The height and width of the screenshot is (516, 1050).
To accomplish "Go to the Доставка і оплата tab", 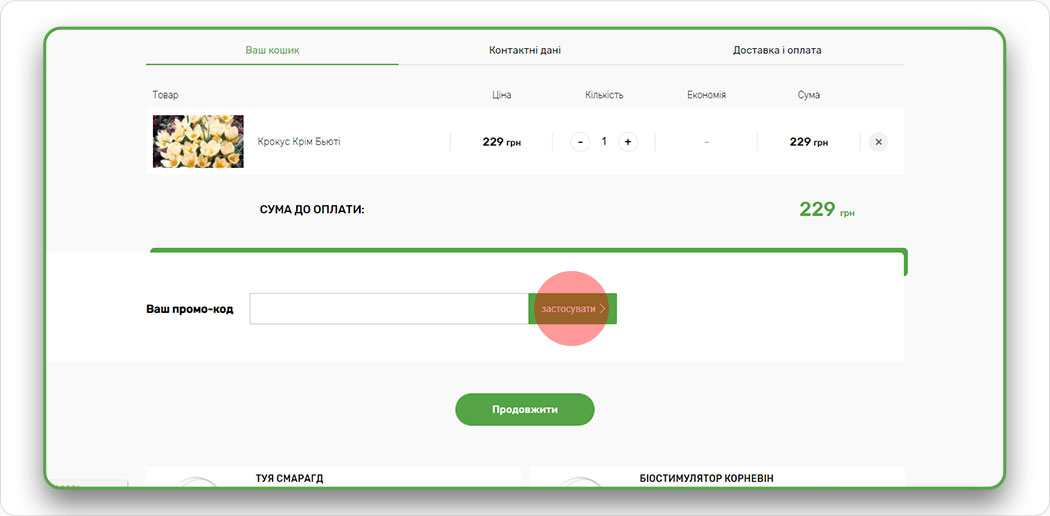I will (777, 50).
